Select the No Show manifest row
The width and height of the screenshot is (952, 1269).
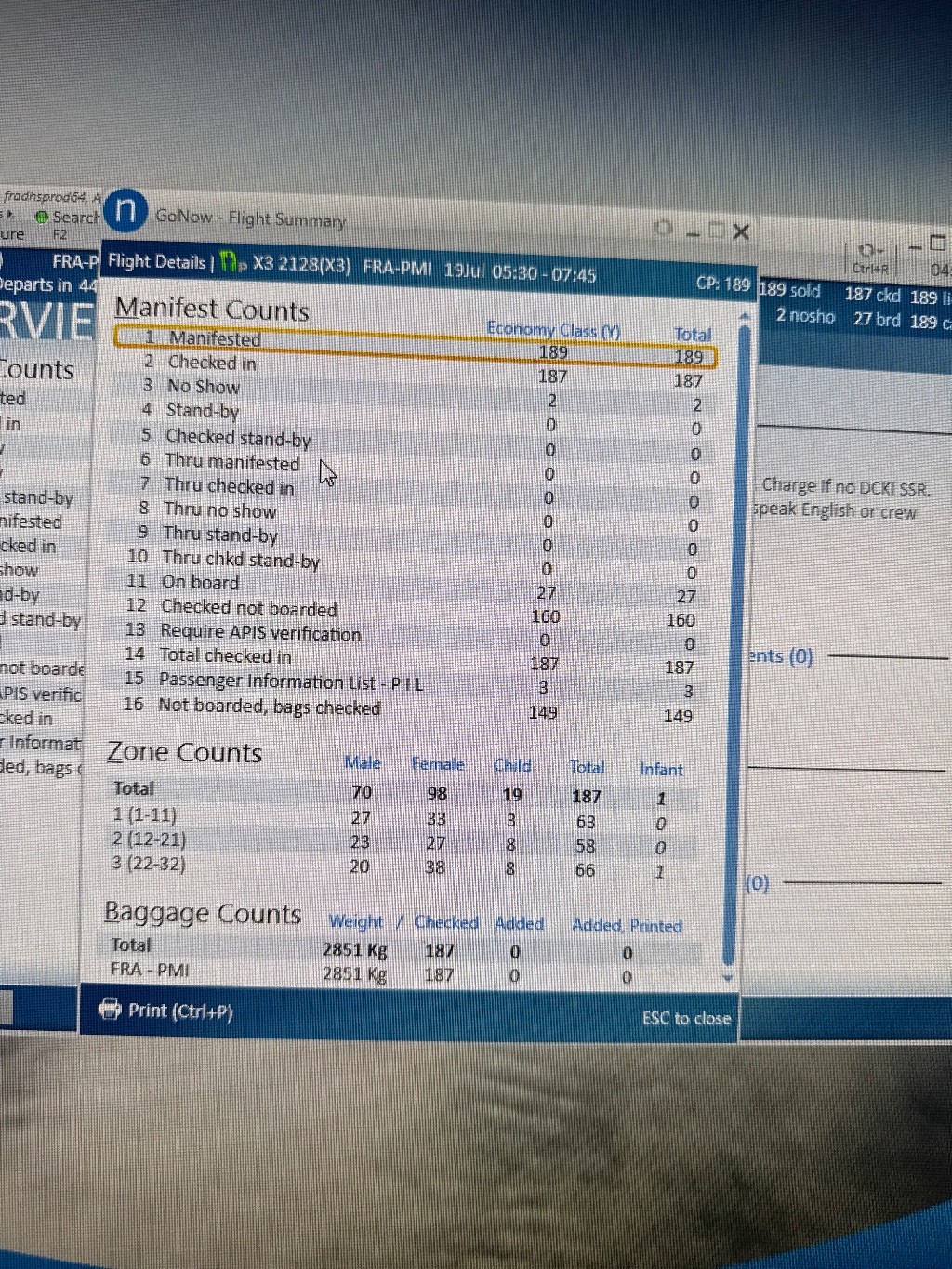(x=203, y=386)
